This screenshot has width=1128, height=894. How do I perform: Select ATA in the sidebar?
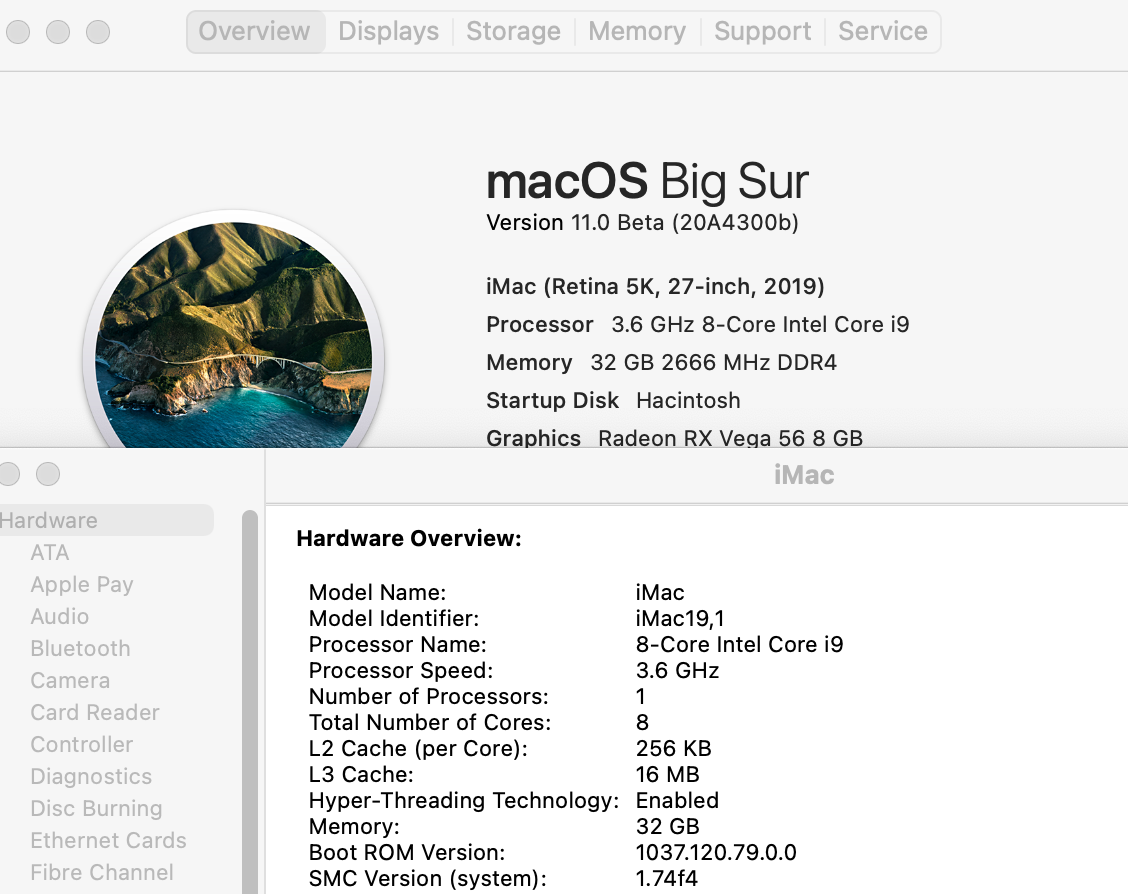pos(50,552)
